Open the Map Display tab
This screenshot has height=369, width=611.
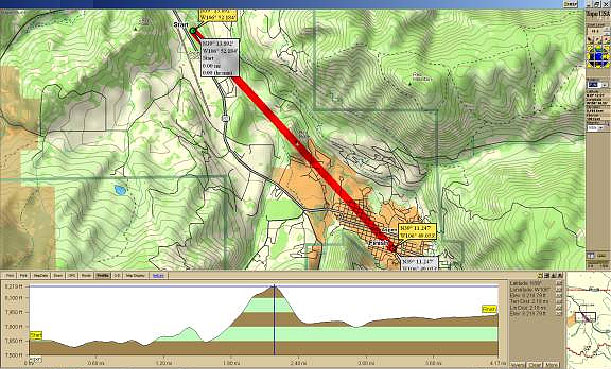tap(135, 275)
